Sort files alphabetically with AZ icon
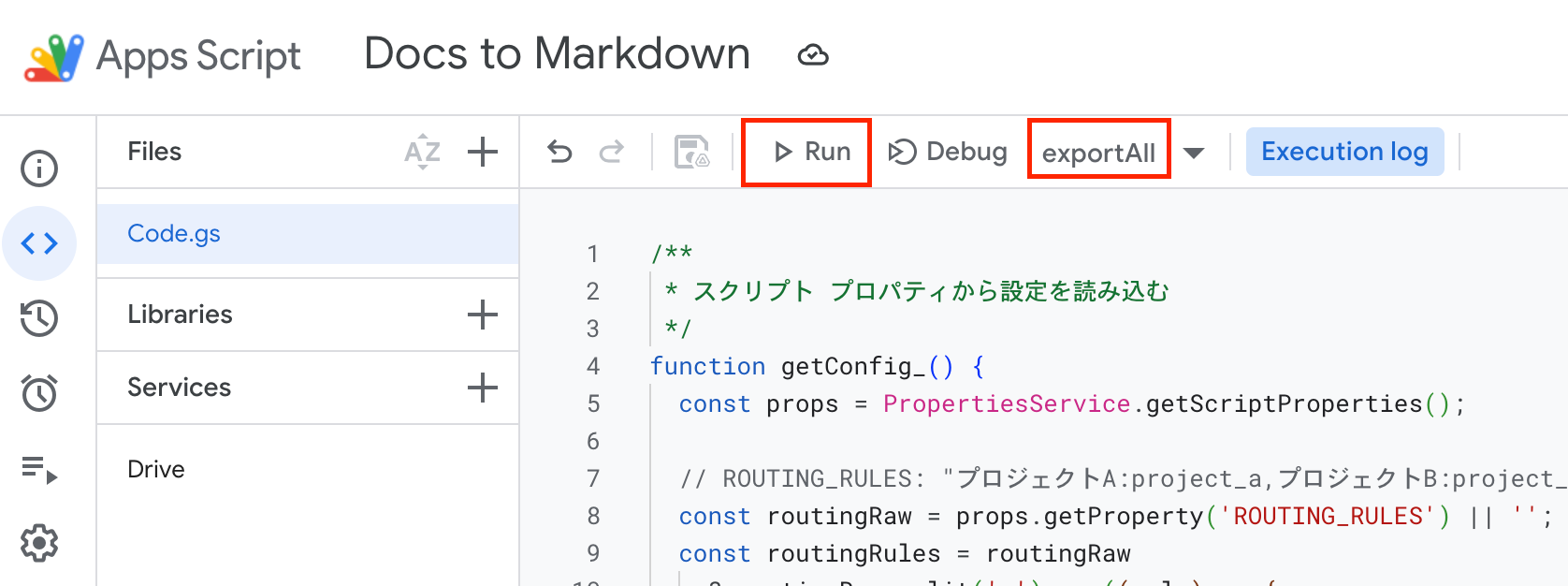Image resolution: width=1568 pixels, height=586 pixels. (x=422, y=152)
